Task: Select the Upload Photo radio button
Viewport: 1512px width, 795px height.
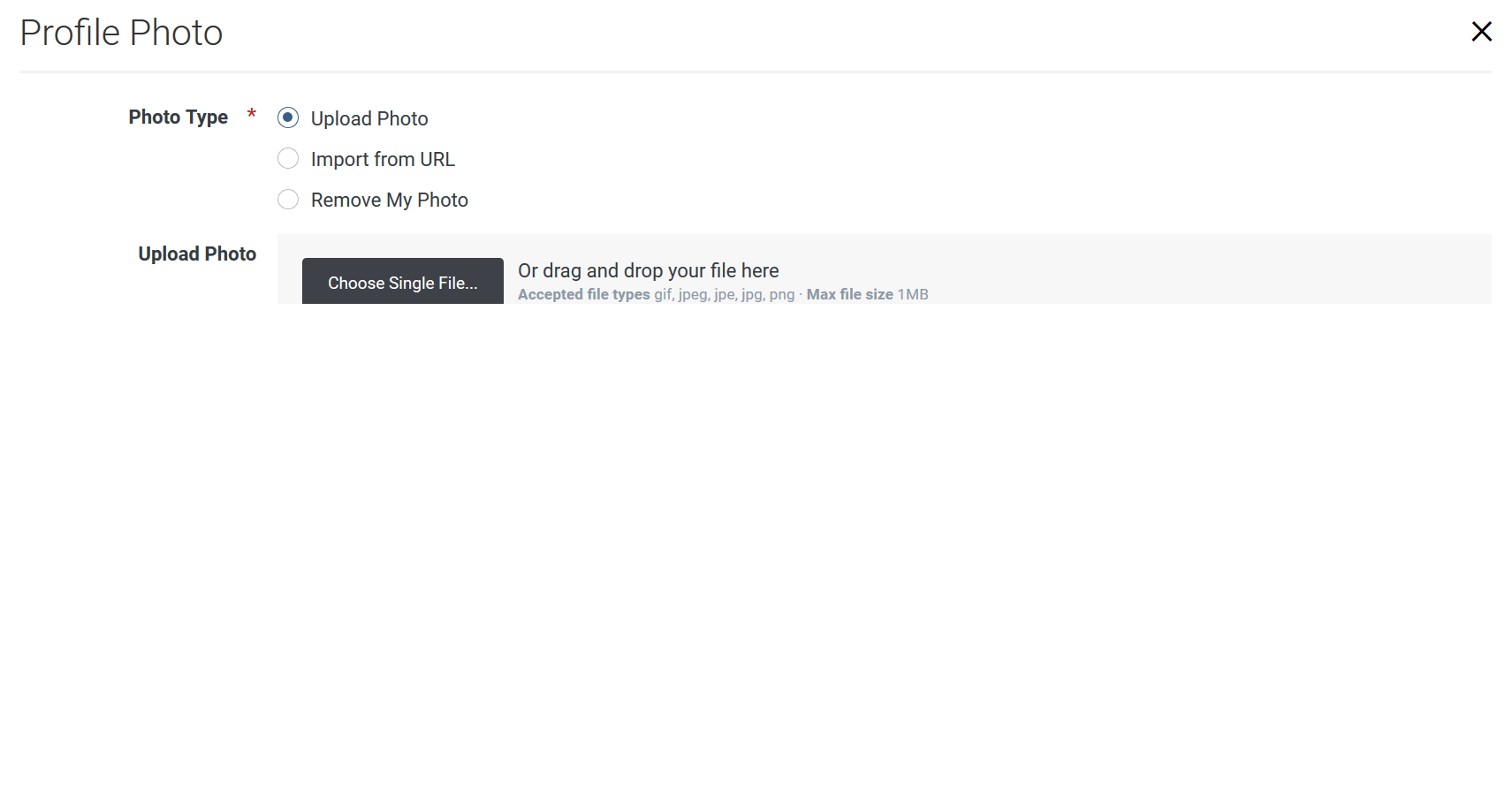Action: (x=288, y=117)
